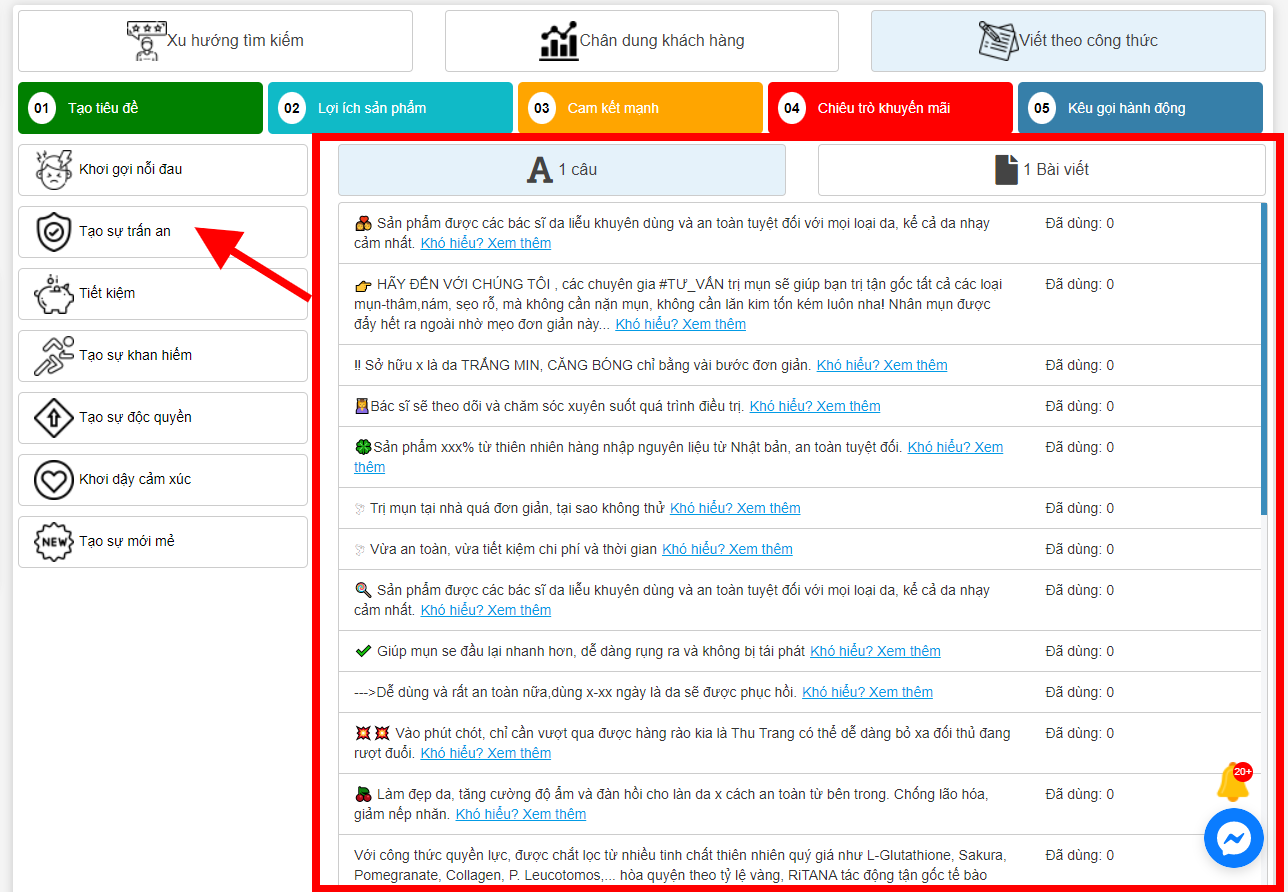Select the 1 Bài viết option
Screen dimensions: 1288x892
coord(1042,170)
